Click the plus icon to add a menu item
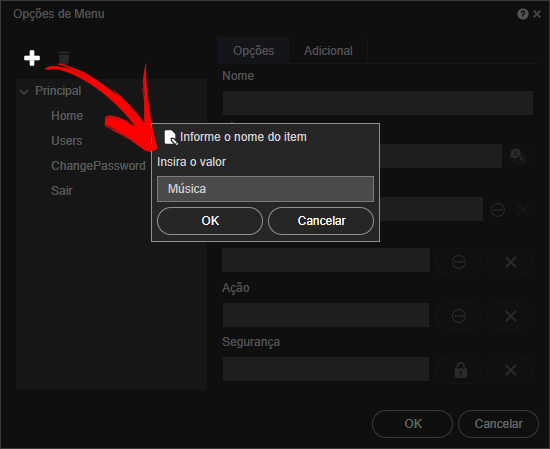Image resolution: width=550 pixels, height=449 pixels. point(32,58)
